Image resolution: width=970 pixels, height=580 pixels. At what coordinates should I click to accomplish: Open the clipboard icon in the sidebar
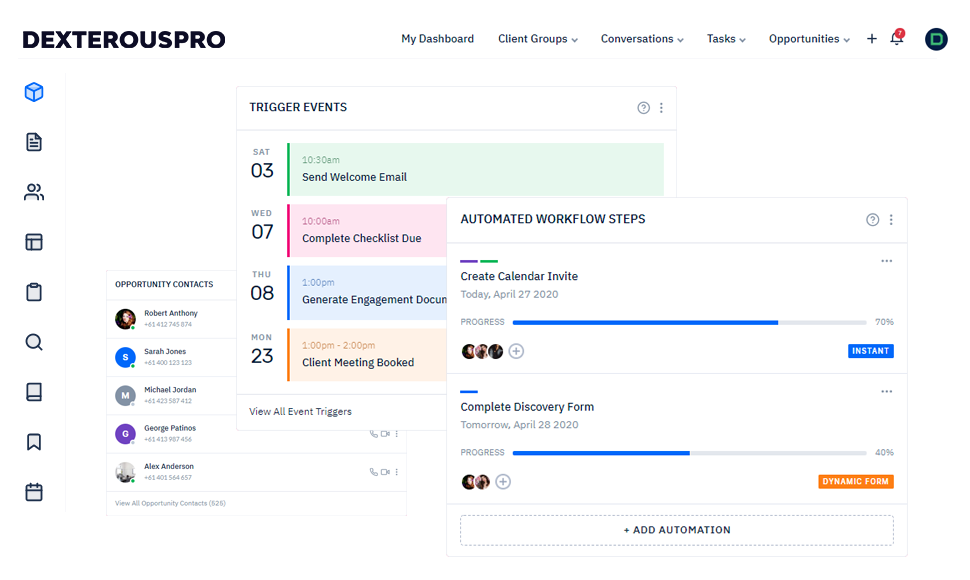tap(34, 292)
